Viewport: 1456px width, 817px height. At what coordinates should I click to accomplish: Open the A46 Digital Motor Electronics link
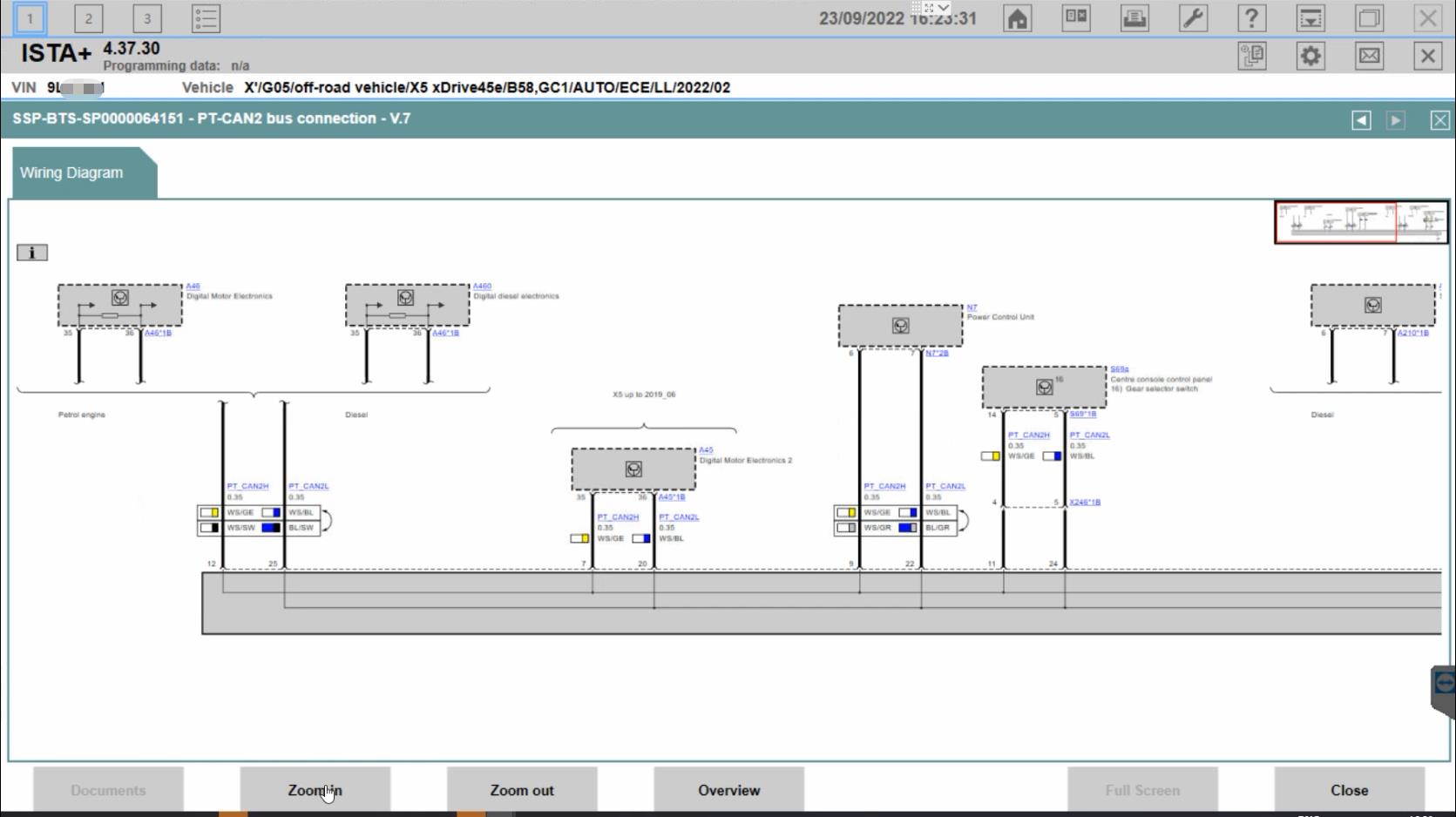click(x=193, y=286)
